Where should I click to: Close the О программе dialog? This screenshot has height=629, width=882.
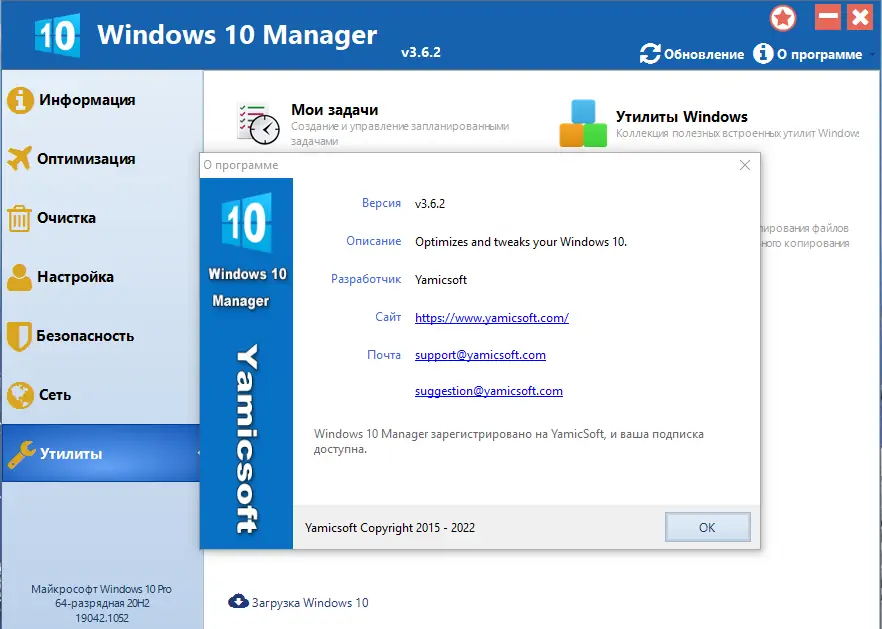tap(745, 165)
